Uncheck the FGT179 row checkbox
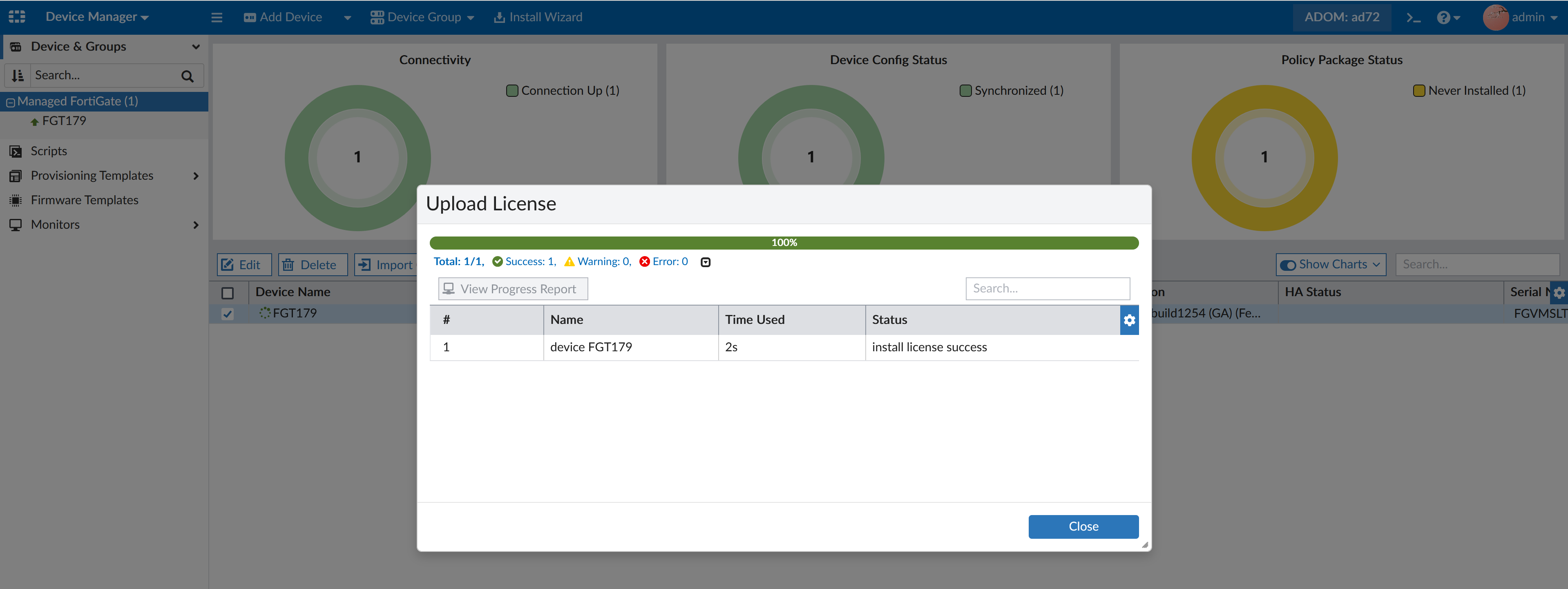Image resolution: width=1568 pixels, height=589 pixels. coord(228,314)
